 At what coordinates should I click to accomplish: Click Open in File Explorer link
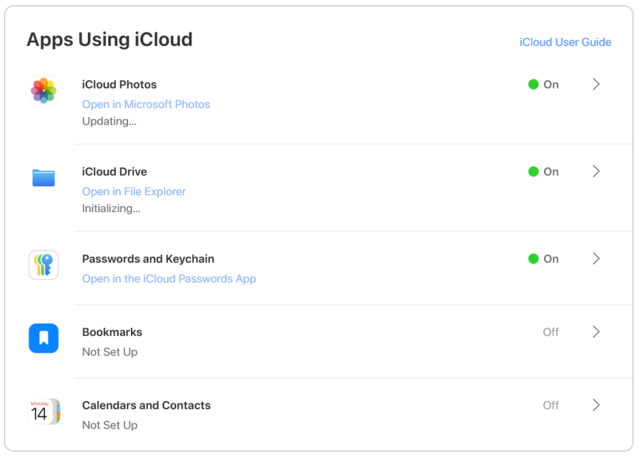click(134, 191)
